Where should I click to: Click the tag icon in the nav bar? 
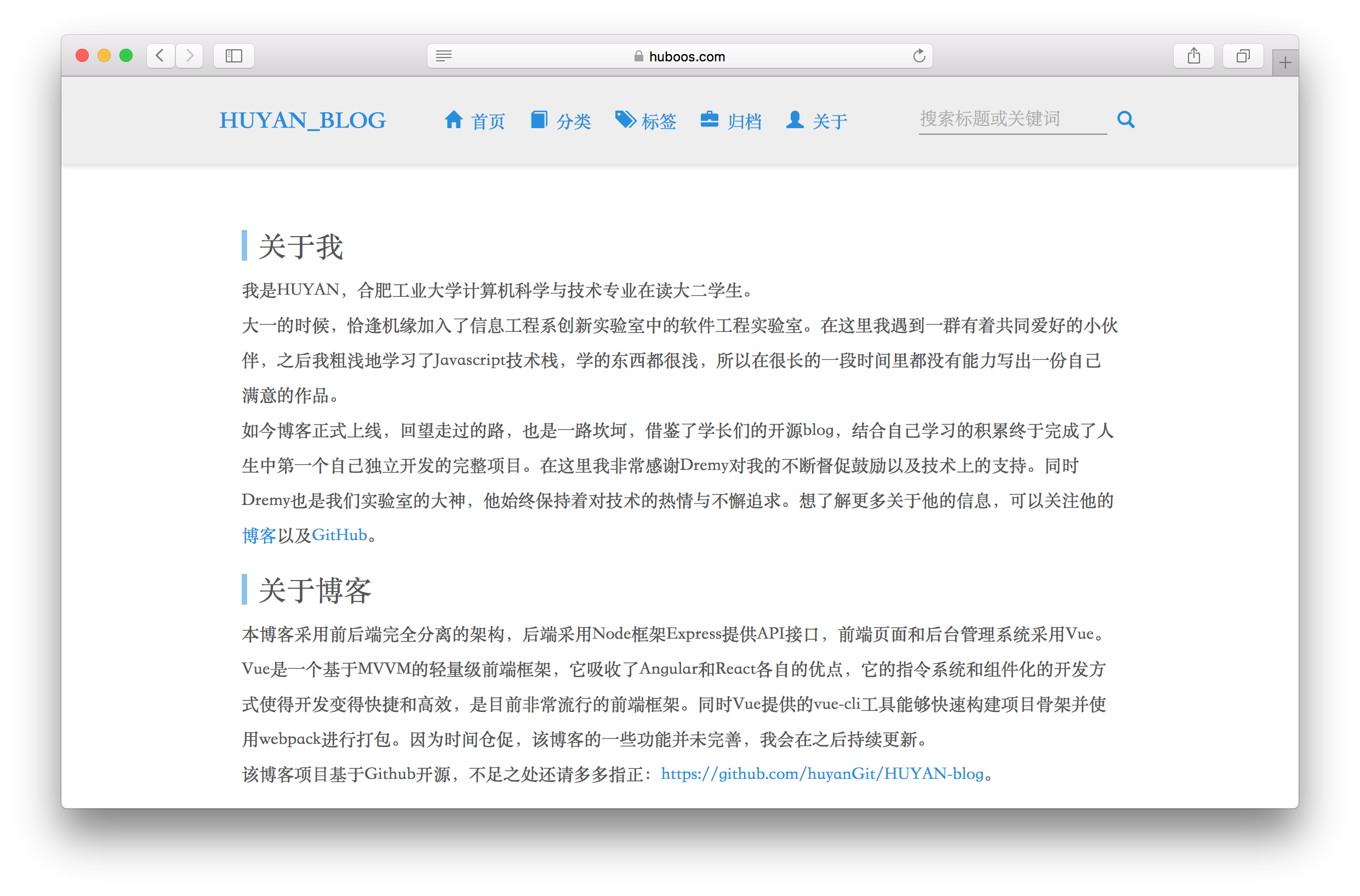[625, 119]
